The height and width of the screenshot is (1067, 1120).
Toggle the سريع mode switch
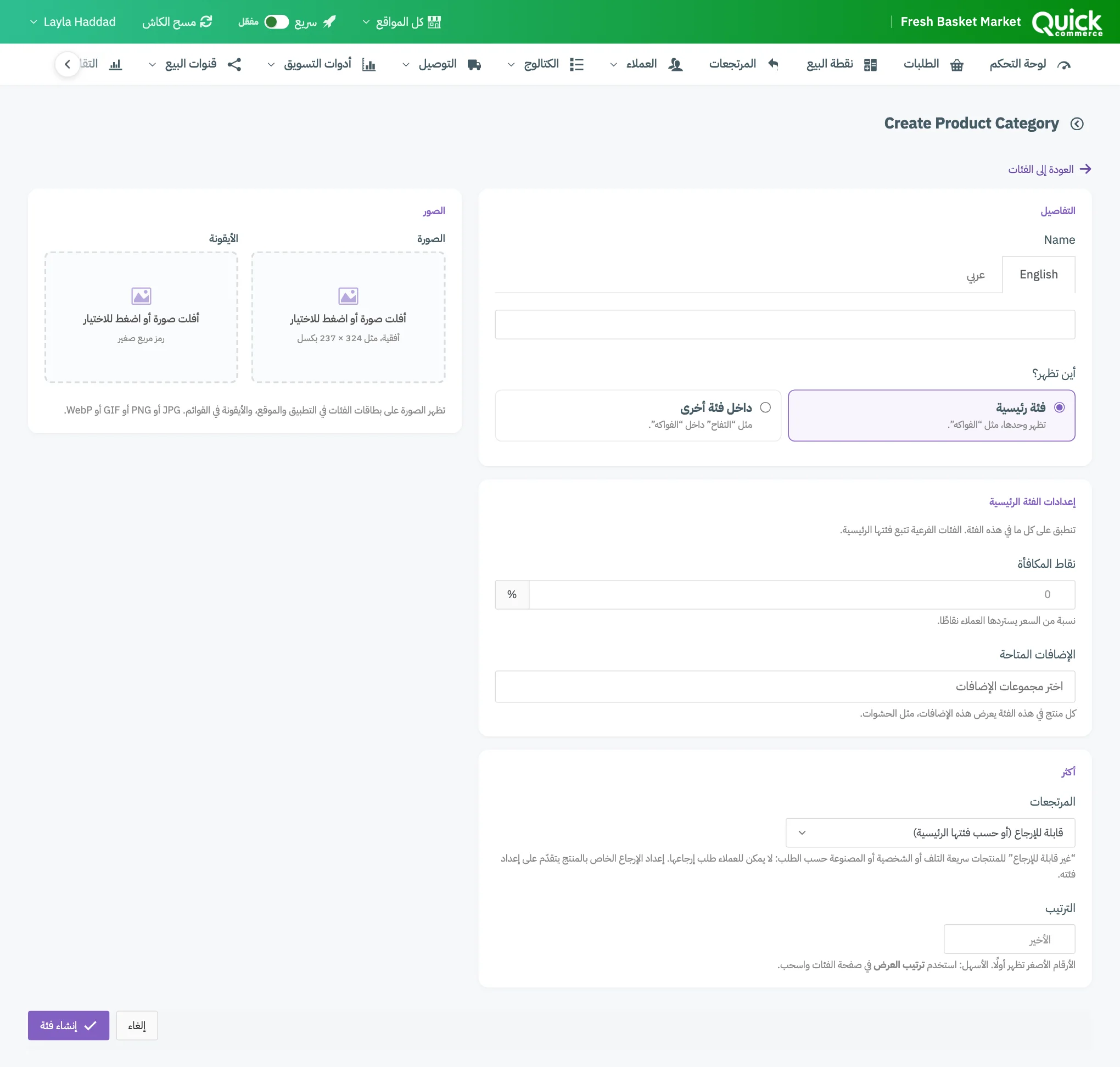[x=276, y=21]
